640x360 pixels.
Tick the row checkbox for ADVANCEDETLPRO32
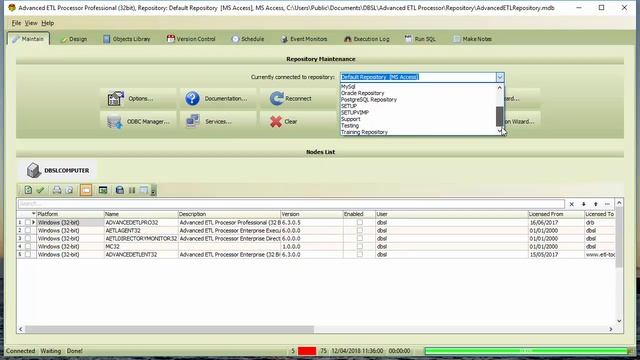tap(28, 222)
